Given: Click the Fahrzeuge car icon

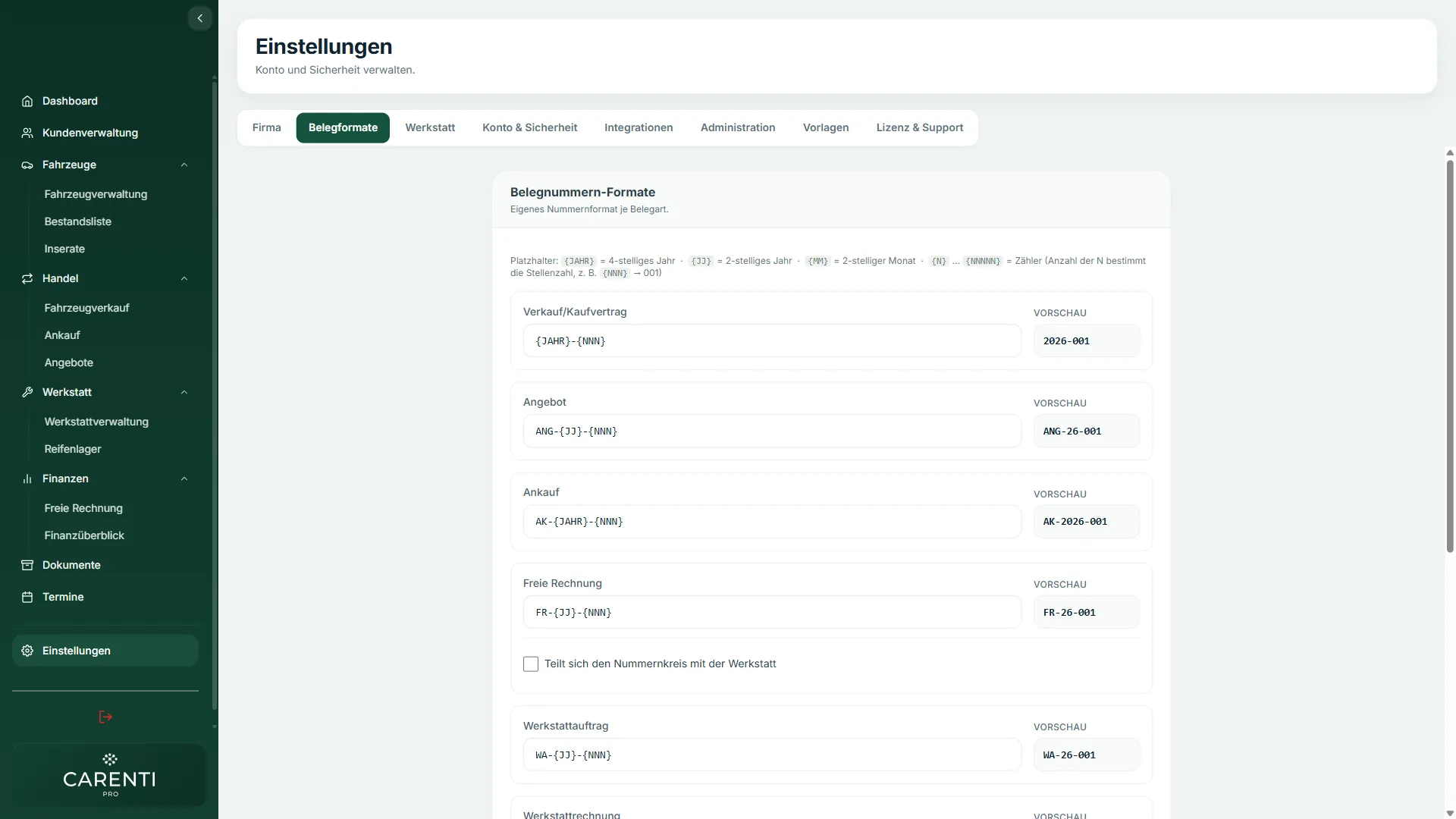Looking at the screenshot, I should point(27,165).
